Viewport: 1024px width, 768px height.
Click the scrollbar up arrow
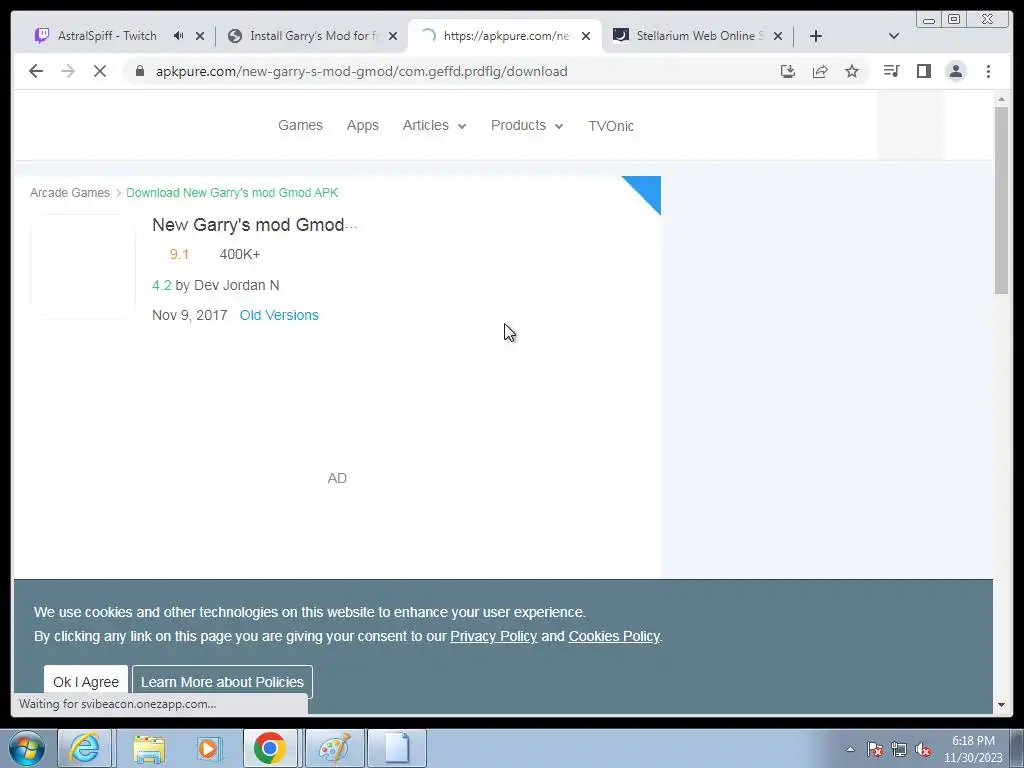pyautogui.click(x=1001, y=99)
